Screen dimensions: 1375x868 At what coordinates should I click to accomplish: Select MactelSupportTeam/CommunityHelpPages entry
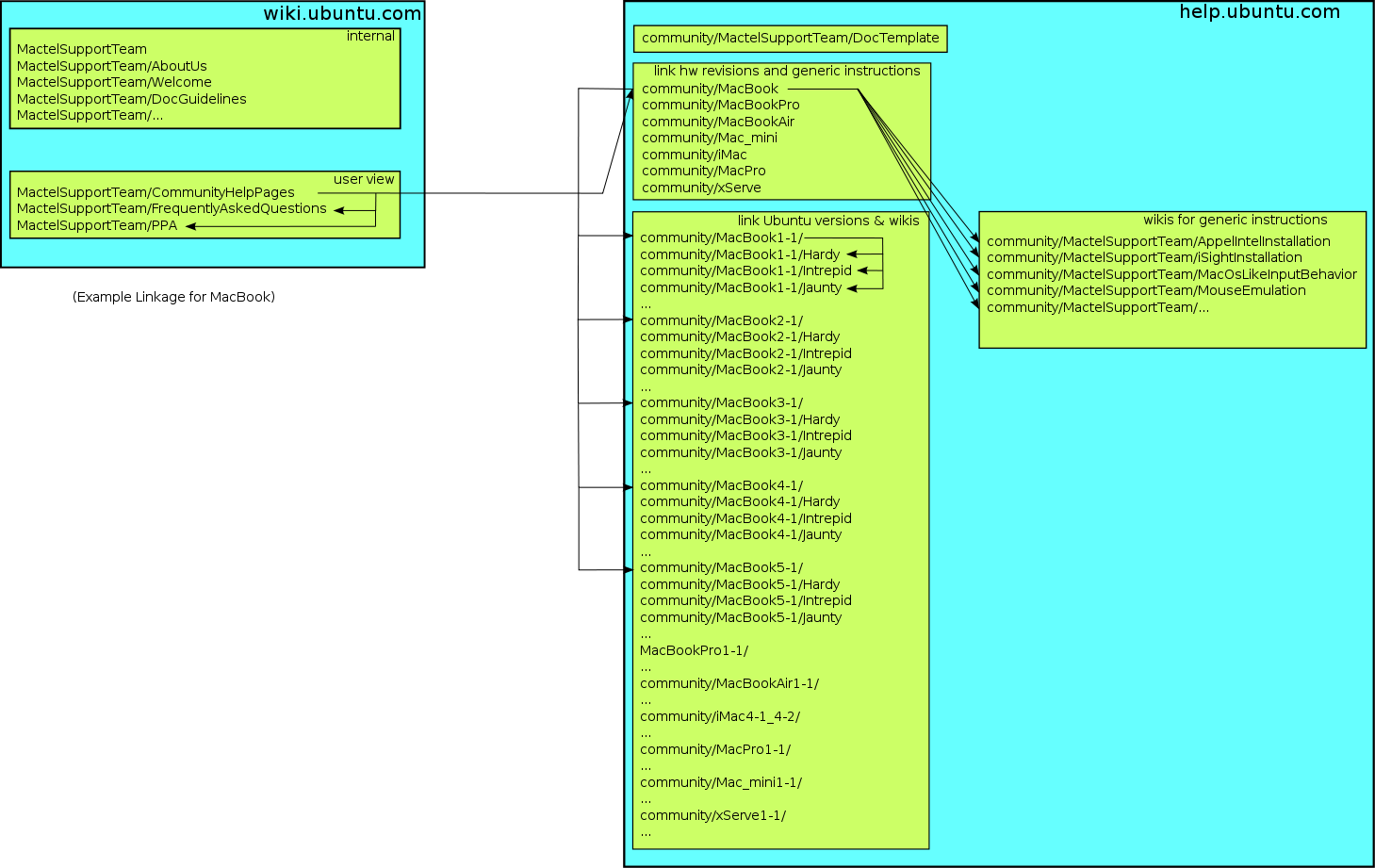(156, 192)
